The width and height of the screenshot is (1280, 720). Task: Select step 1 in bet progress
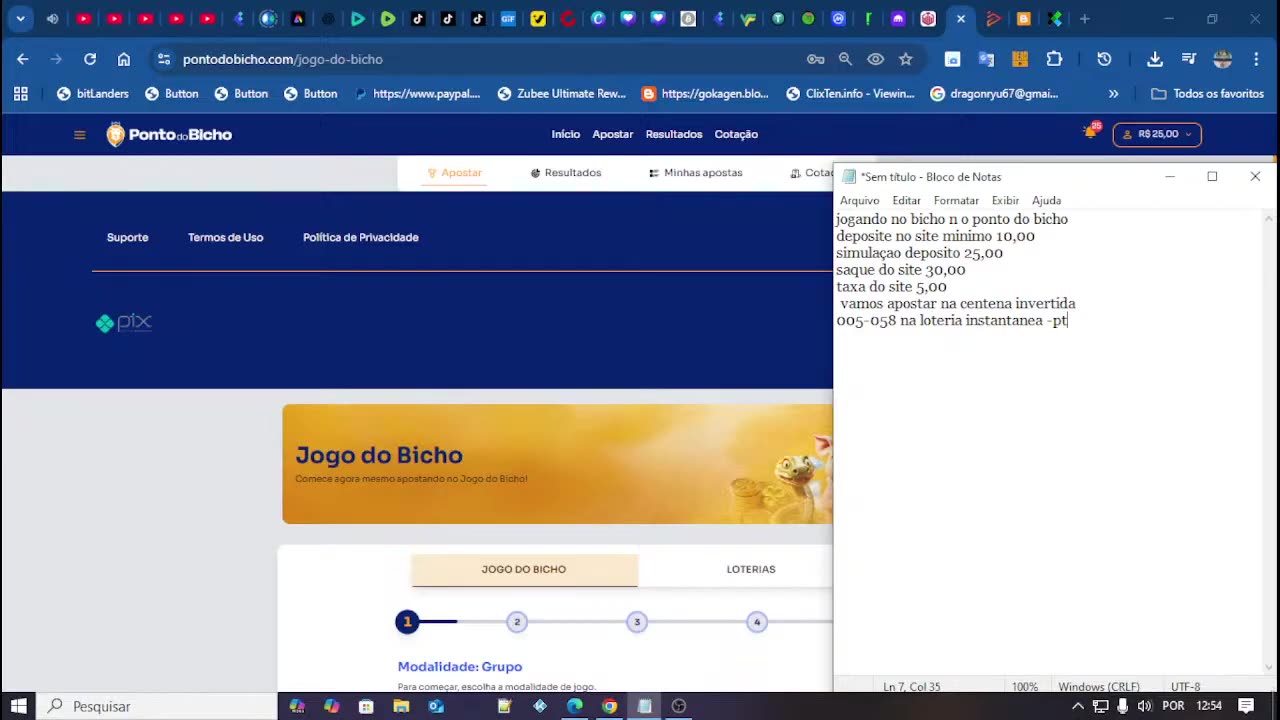407,622
